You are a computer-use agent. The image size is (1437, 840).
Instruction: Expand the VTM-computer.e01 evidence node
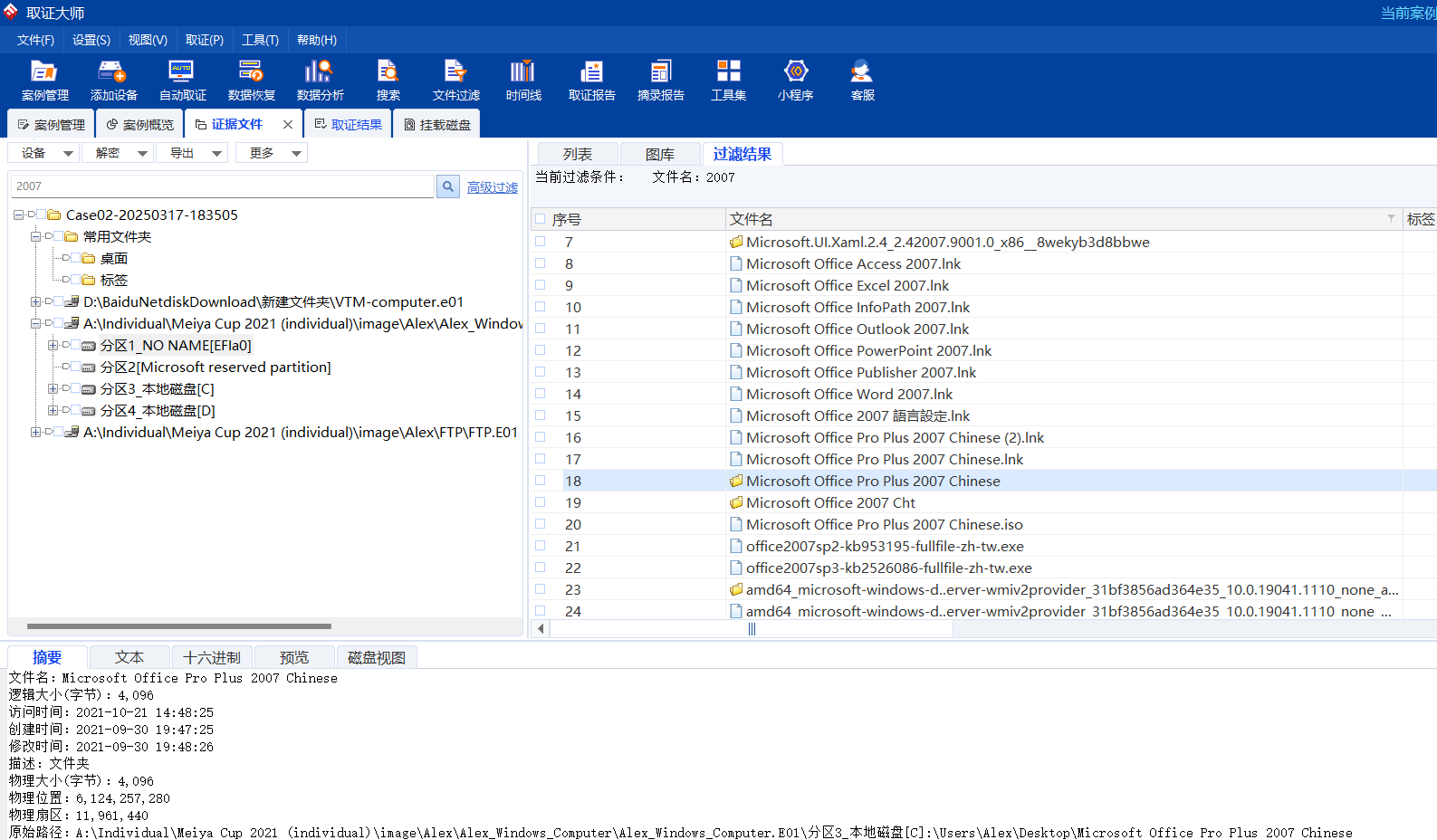pyautogui.click(x=35, y=301)
